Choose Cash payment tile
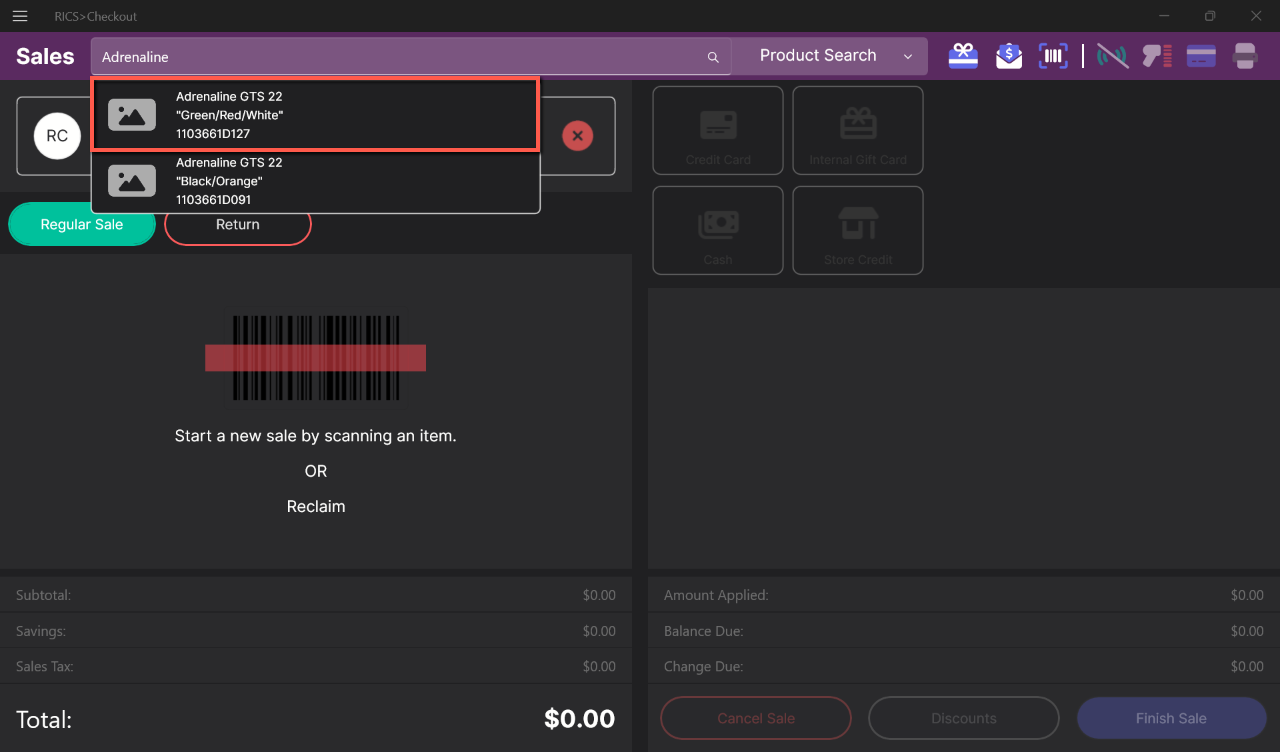Image resolution: width=1280 pixels, height=752 pixels. pyautogui.click(x=718, y=230)
